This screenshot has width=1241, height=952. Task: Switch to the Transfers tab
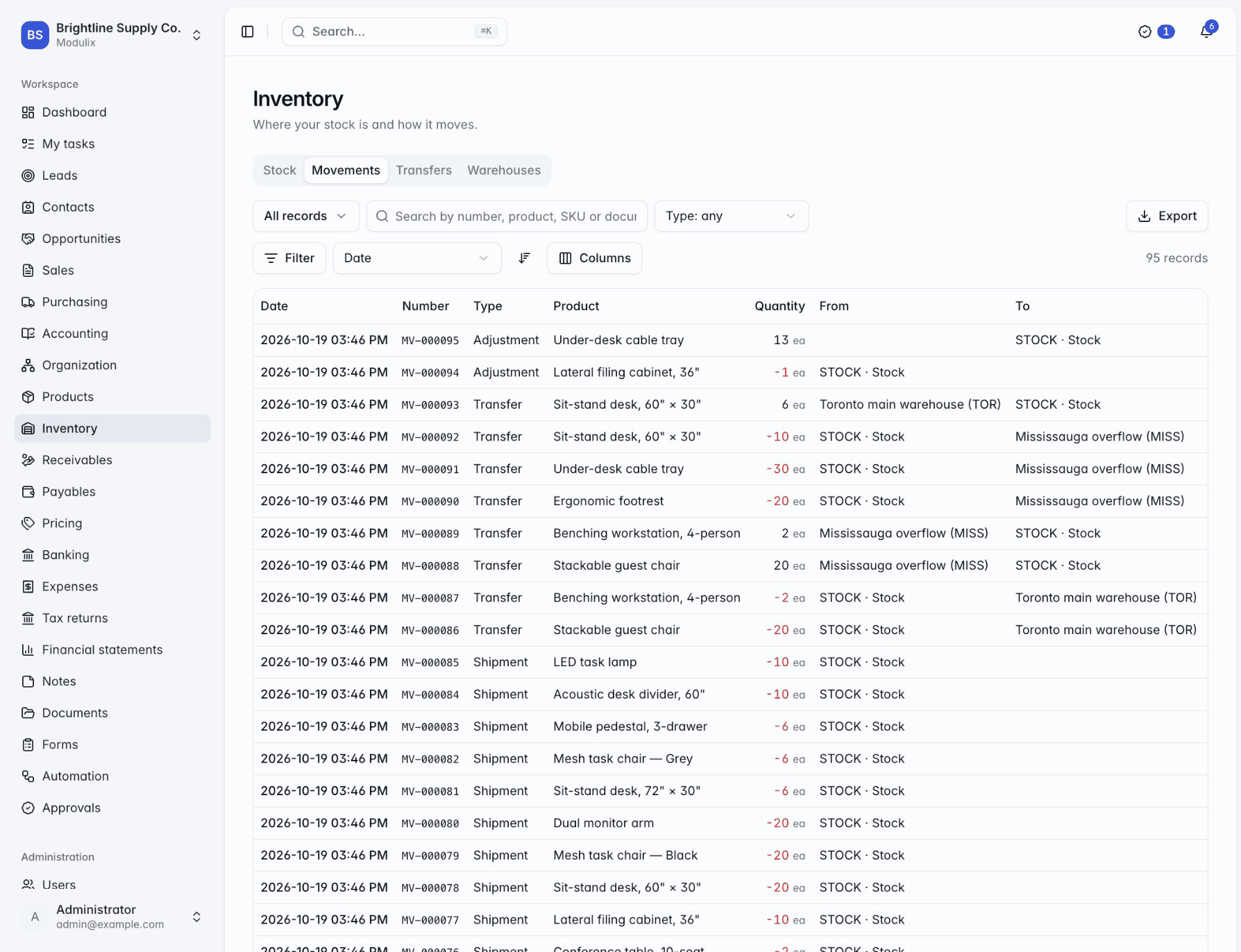pyautogui.click(x=423, y=171)
